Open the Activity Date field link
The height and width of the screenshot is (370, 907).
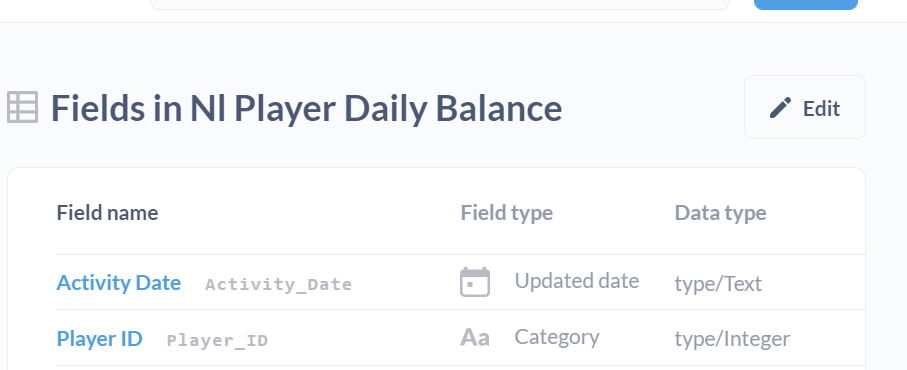(x=119, y=283)
